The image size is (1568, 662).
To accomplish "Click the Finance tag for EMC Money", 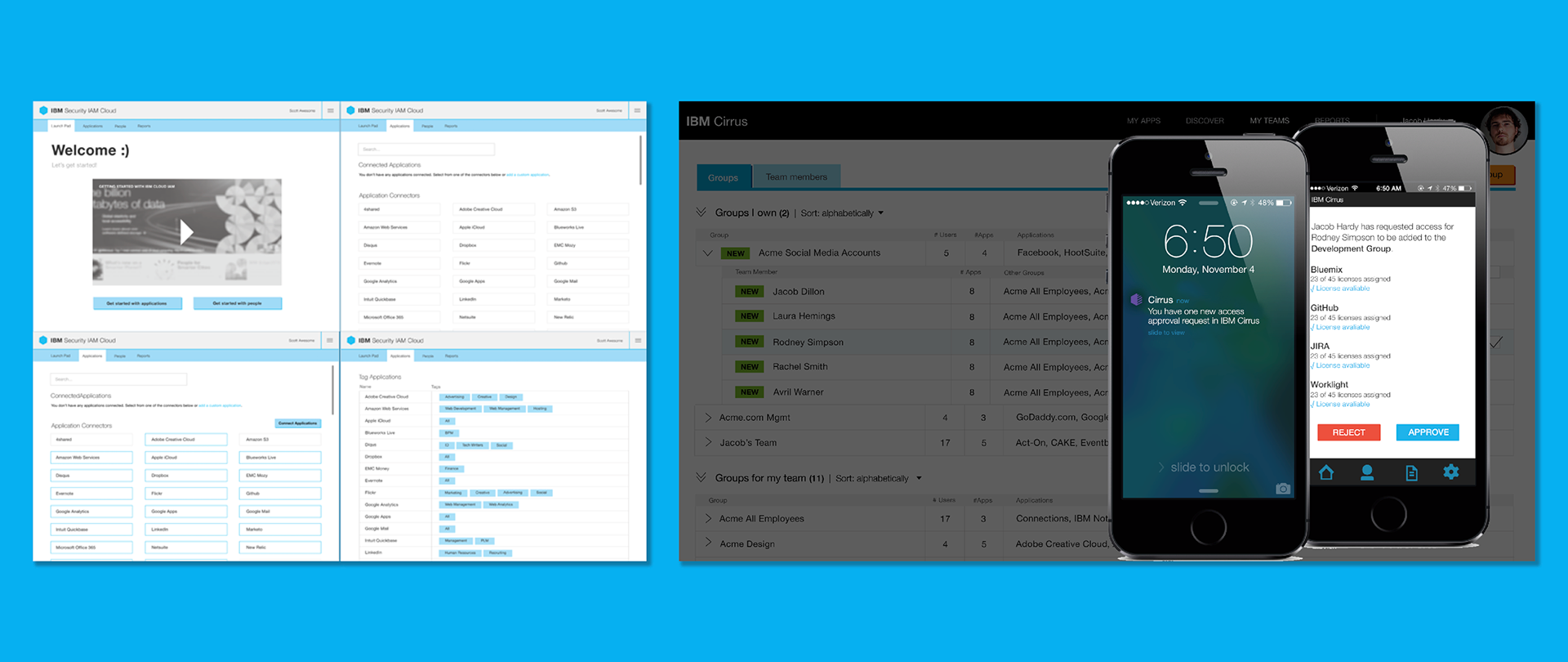I will (452, 468).
